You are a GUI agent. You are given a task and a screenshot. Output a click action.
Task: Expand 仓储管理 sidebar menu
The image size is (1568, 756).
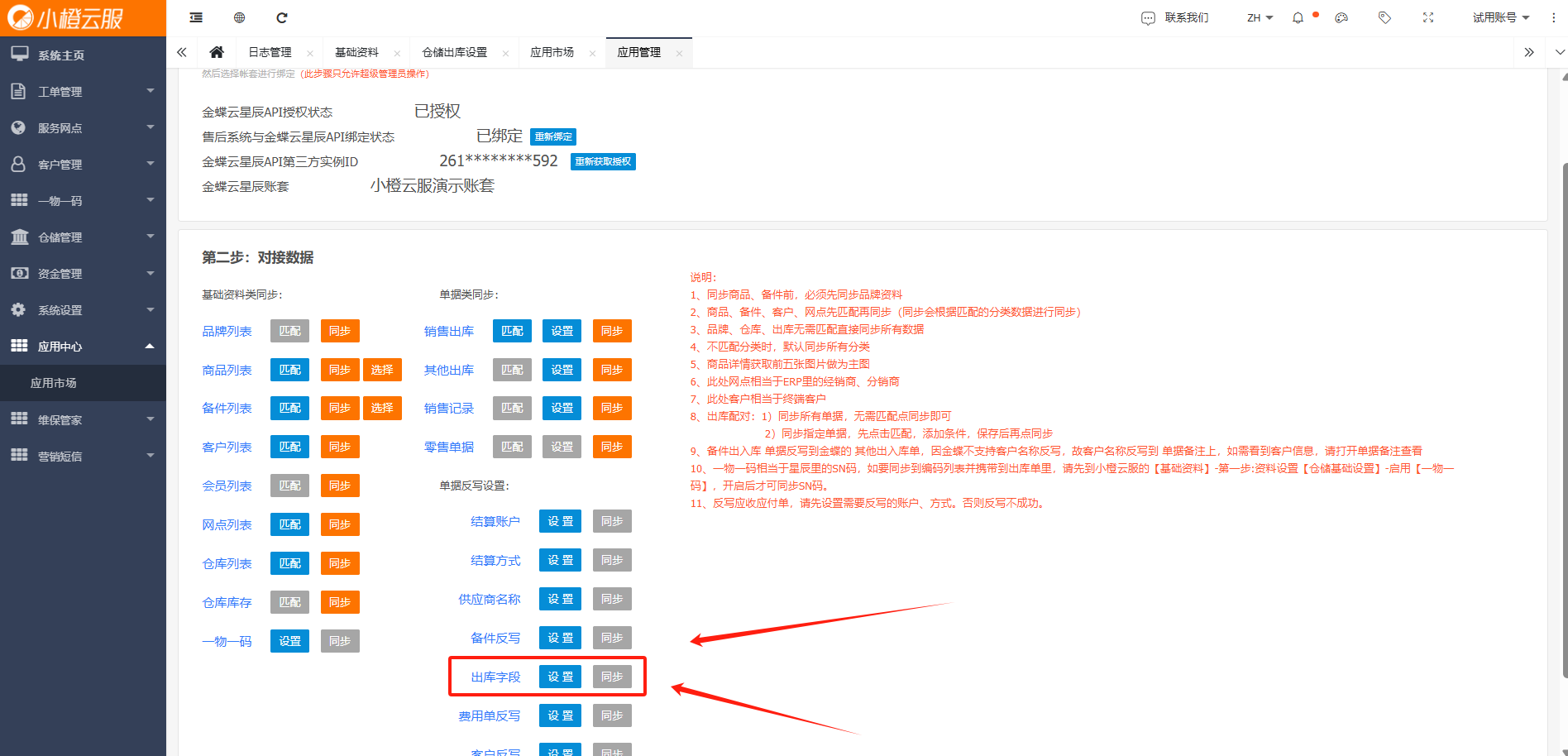83,237
